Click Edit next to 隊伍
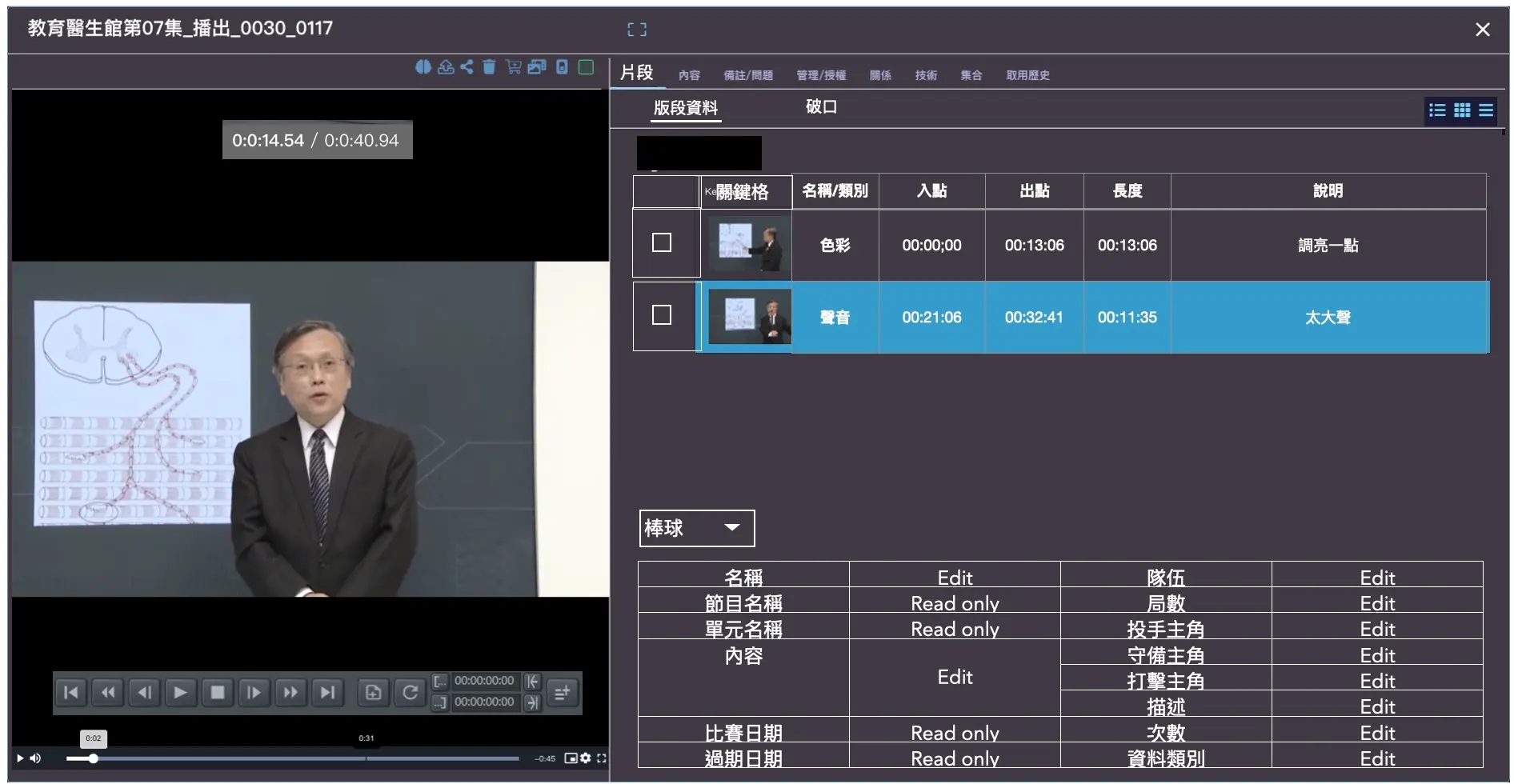 click(x=1376, y=578)
